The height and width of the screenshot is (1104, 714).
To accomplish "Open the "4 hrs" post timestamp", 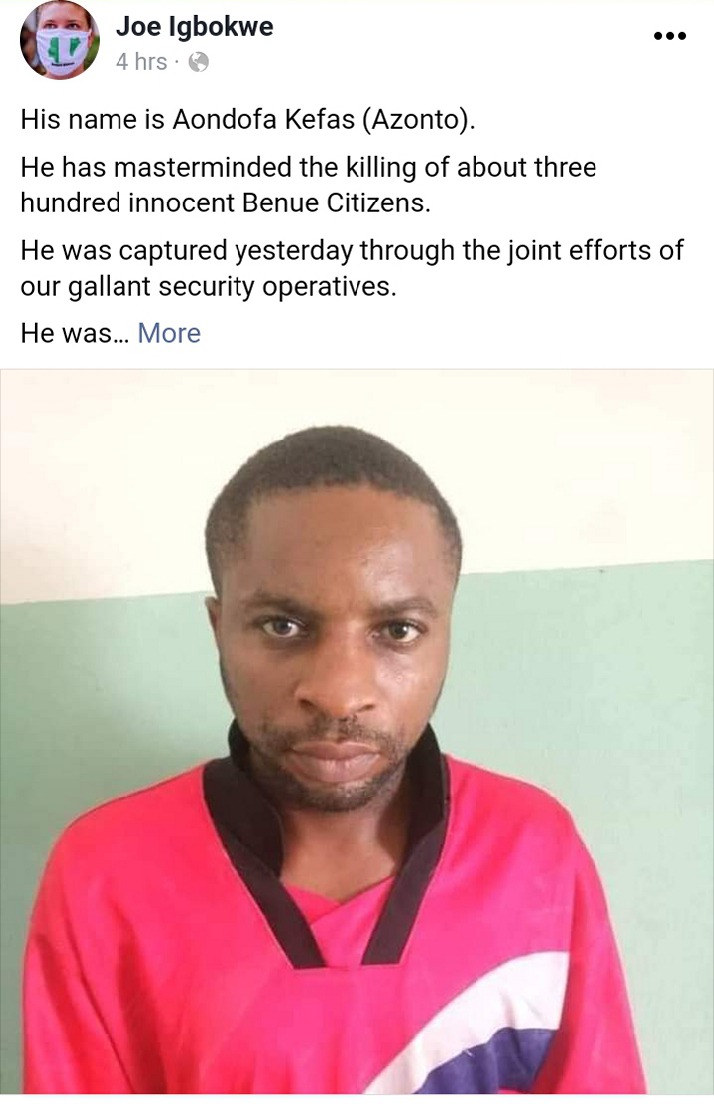I will [142, 62].
